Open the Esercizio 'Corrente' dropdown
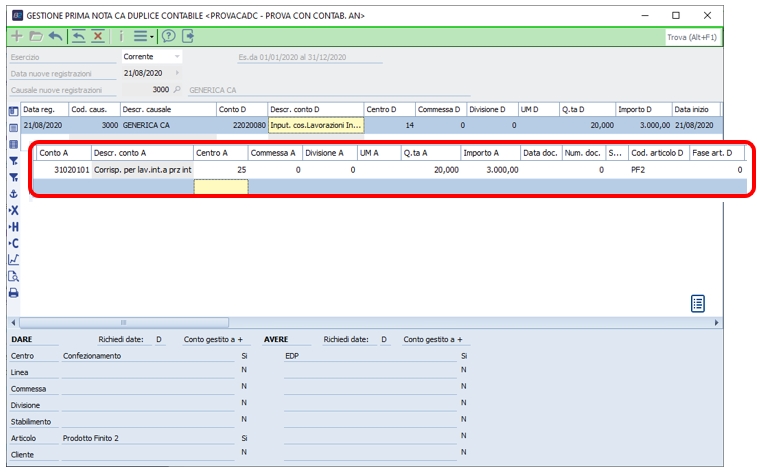The image size is (757, 472). click(177, 57)
